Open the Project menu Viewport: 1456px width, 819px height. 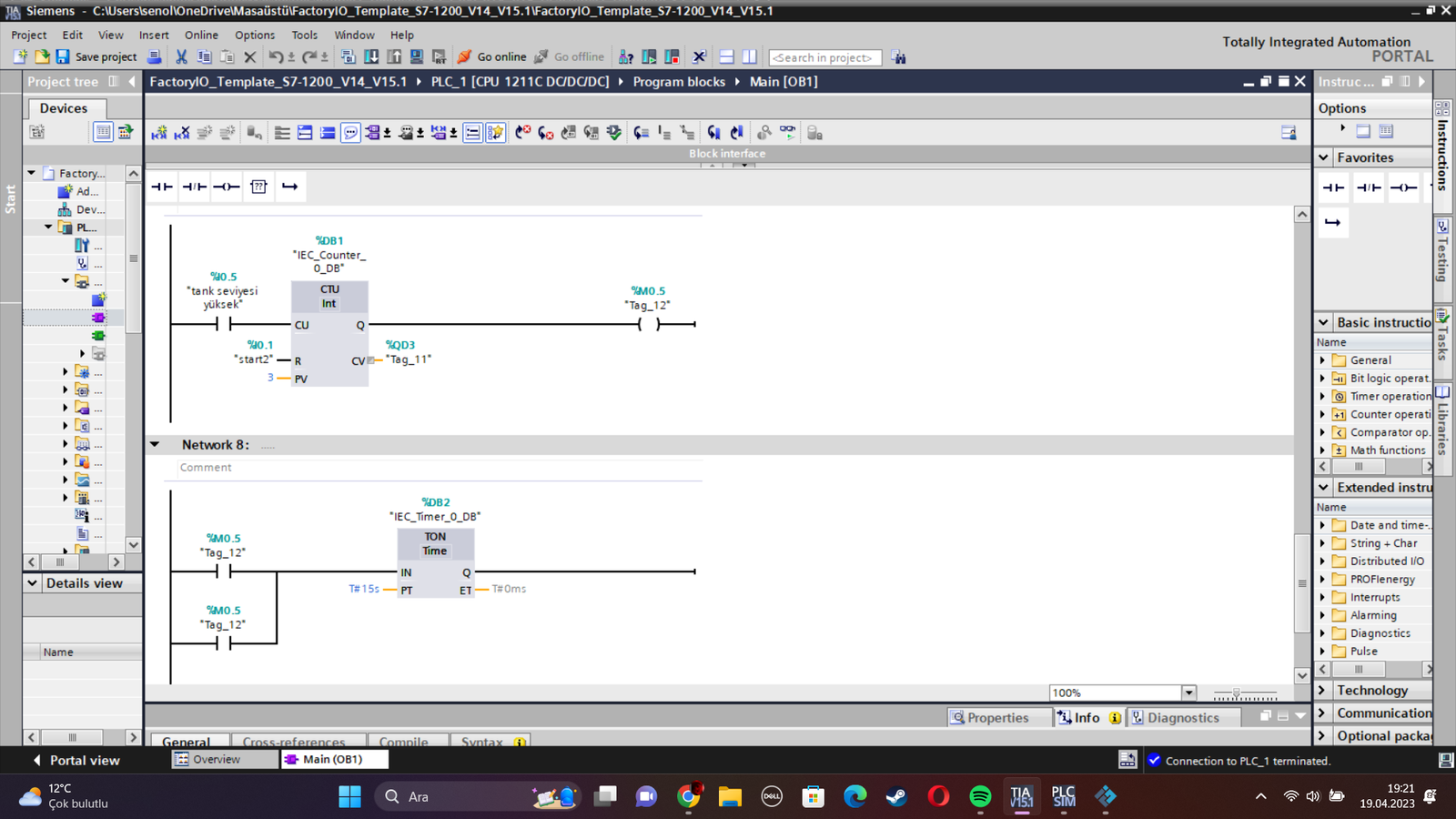pos(29,35)
